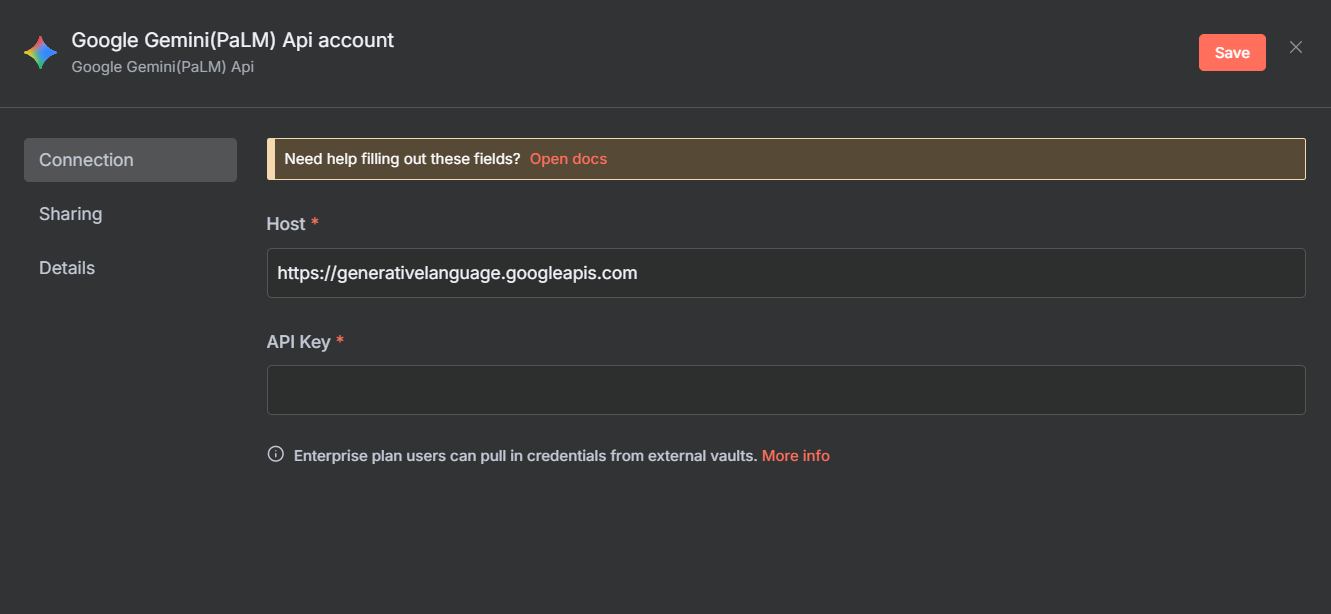Click the credential name title text
The height and width of the screenshot is (614, 1331).
point(233,41)
